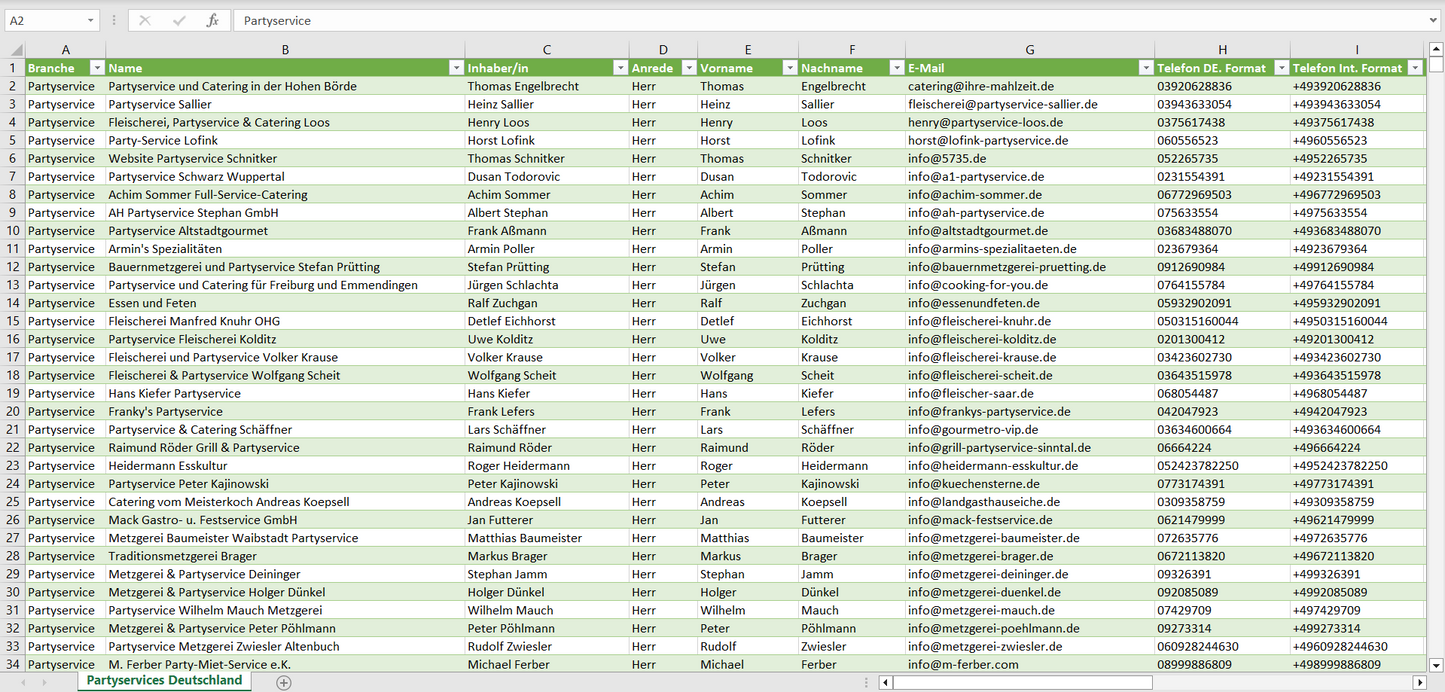Open the E-Mail column filter dropdown

click(1145, 68)
